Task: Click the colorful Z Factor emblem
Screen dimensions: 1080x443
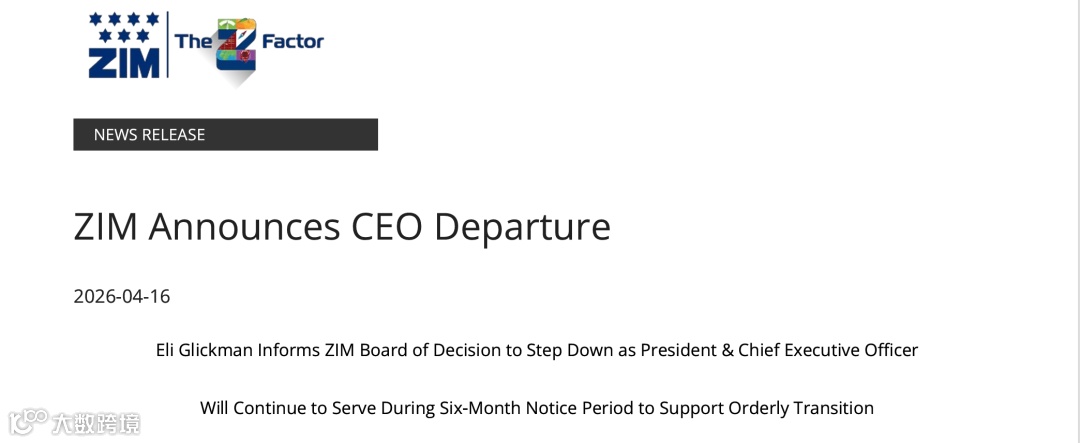Action: point(236,50)
